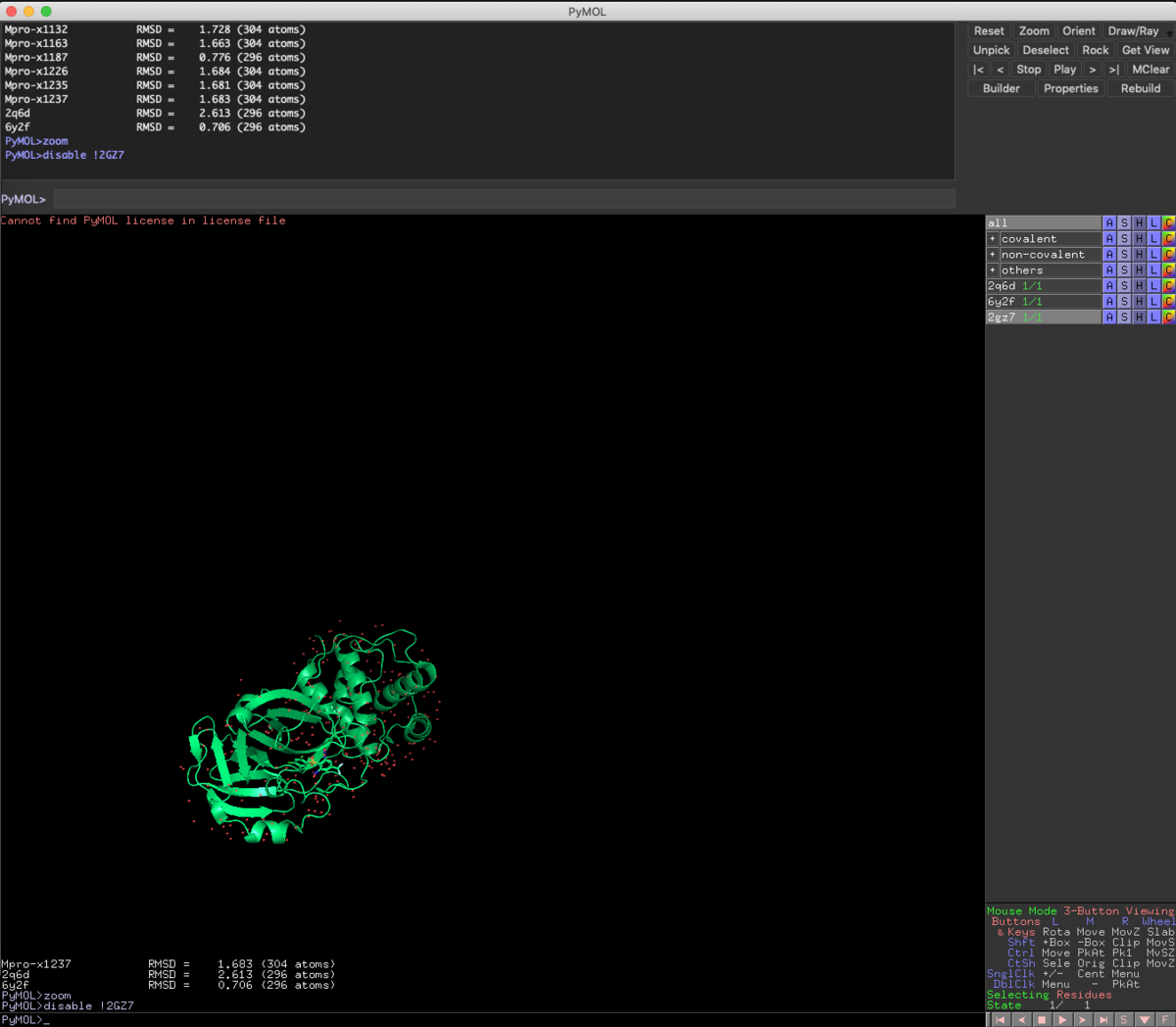Open Action menu for 'all' object

(1109, 223)
